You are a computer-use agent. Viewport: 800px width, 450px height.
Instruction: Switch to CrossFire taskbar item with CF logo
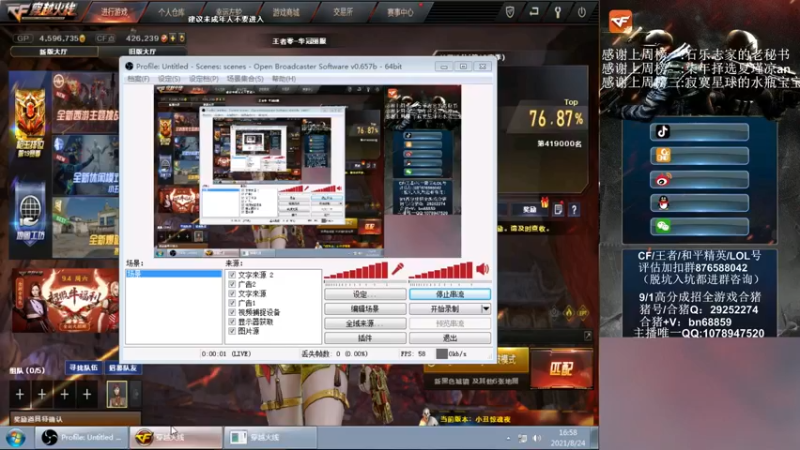click(176, 437)
